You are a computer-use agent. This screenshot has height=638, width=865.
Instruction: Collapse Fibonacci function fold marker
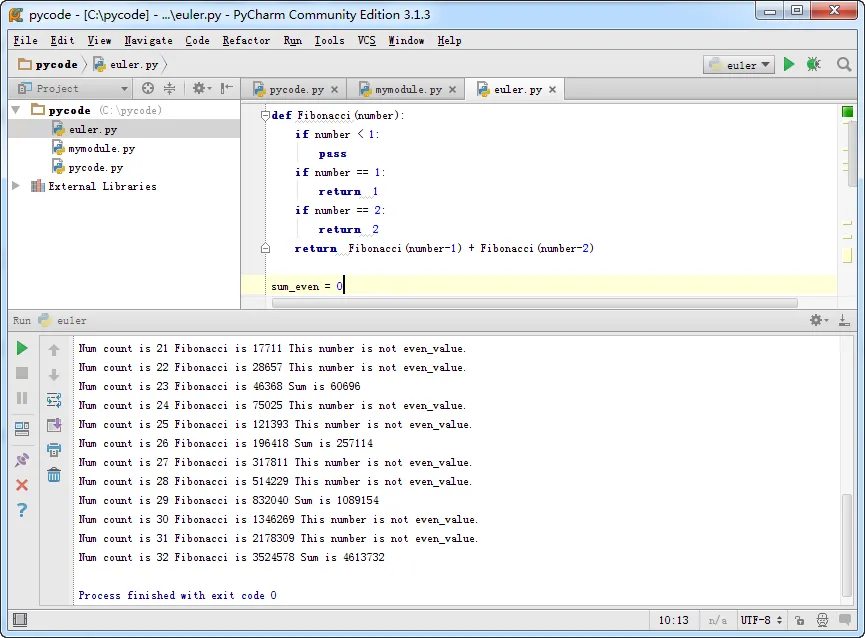[x=265, y=115]
